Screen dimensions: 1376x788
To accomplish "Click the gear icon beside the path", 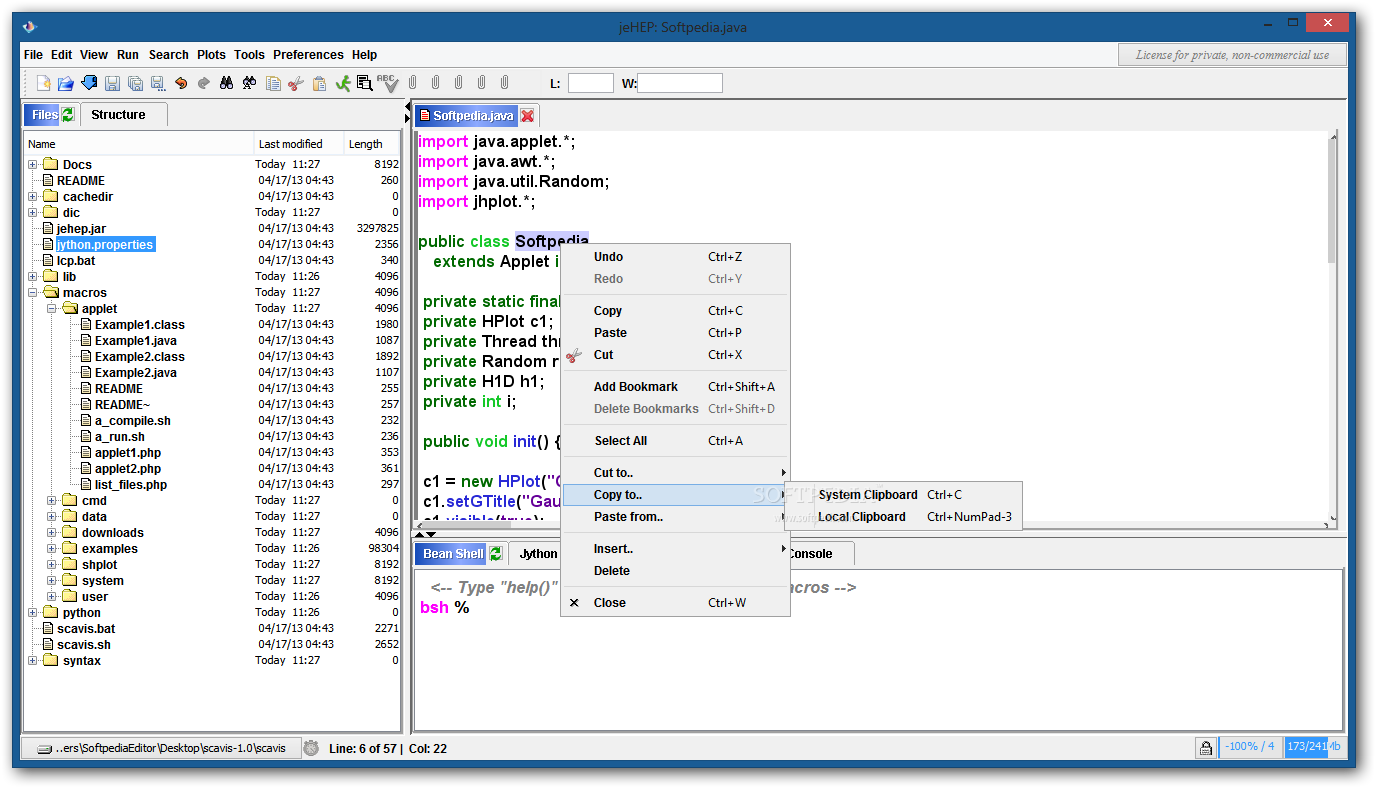I will 311,747.
